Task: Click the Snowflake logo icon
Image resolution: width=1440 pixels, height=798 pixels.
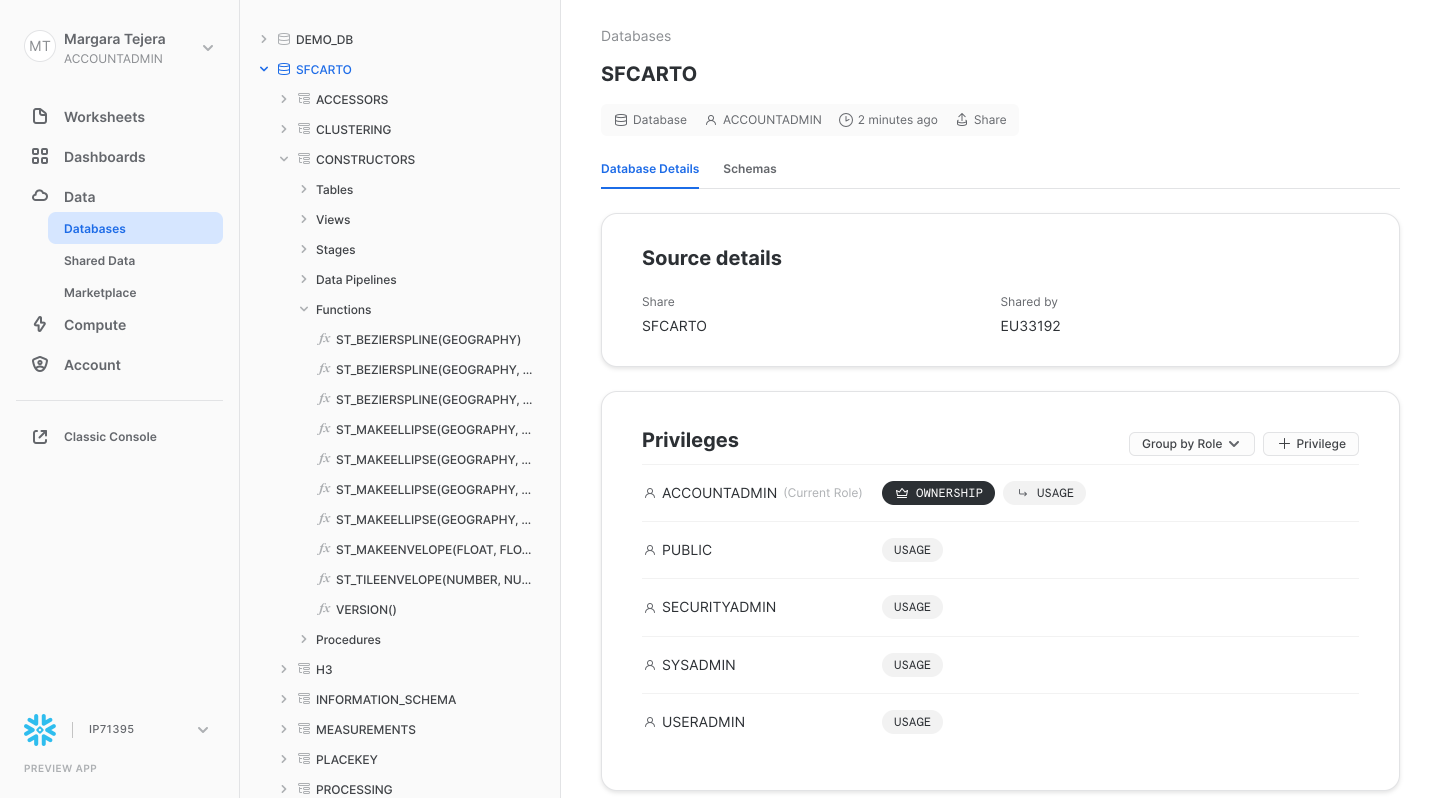Action: tap(40, 730)
